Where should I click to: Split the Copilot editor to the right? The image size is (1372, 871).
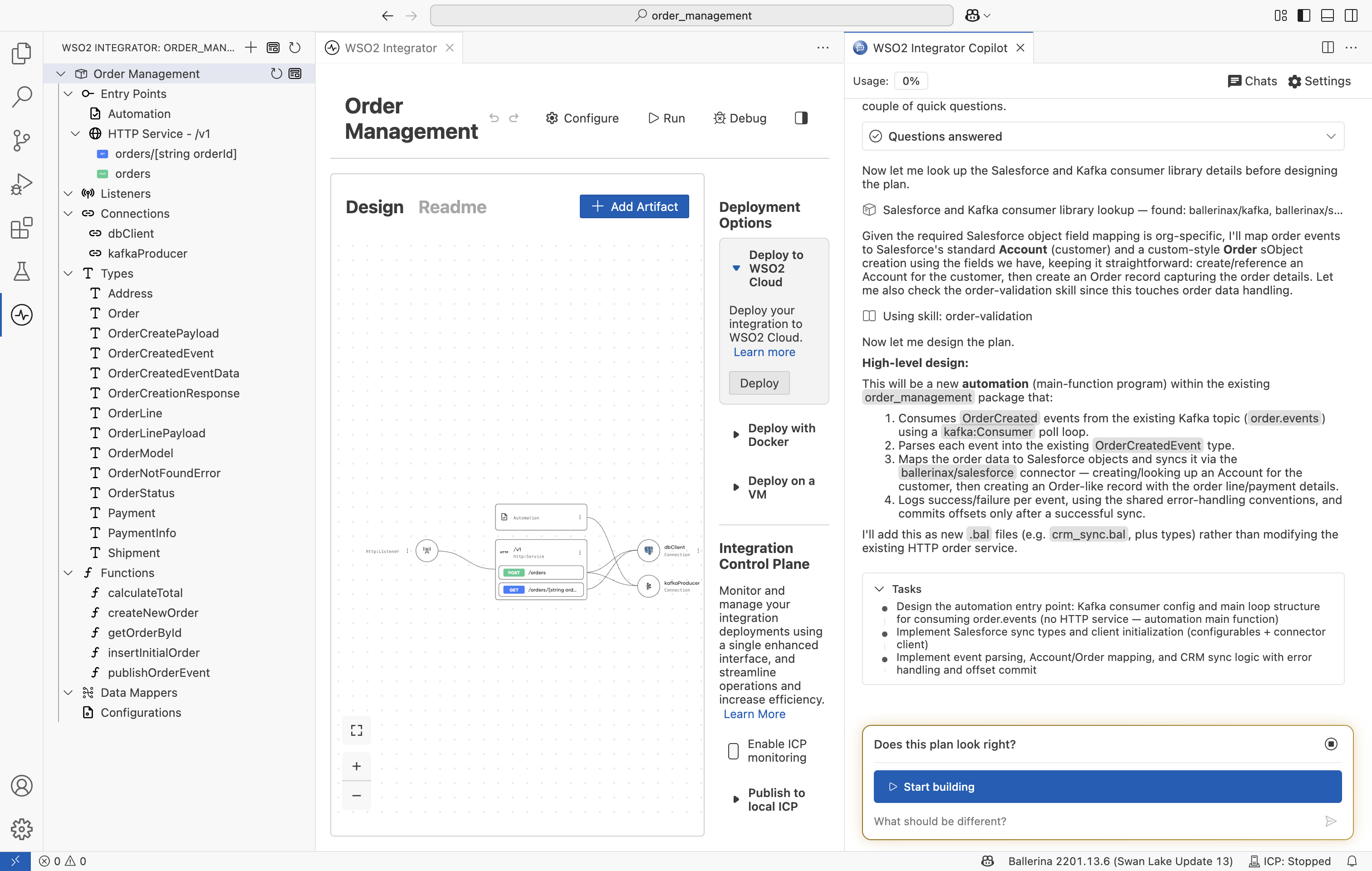click(1328, 47)
